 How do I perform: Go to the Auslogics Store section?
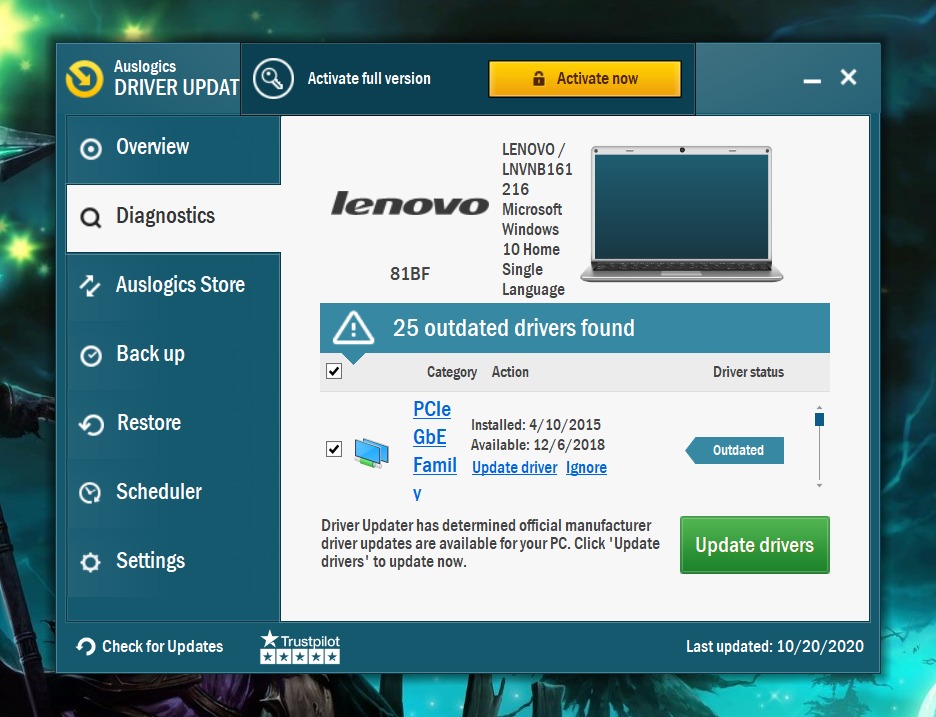coord(173,287)
